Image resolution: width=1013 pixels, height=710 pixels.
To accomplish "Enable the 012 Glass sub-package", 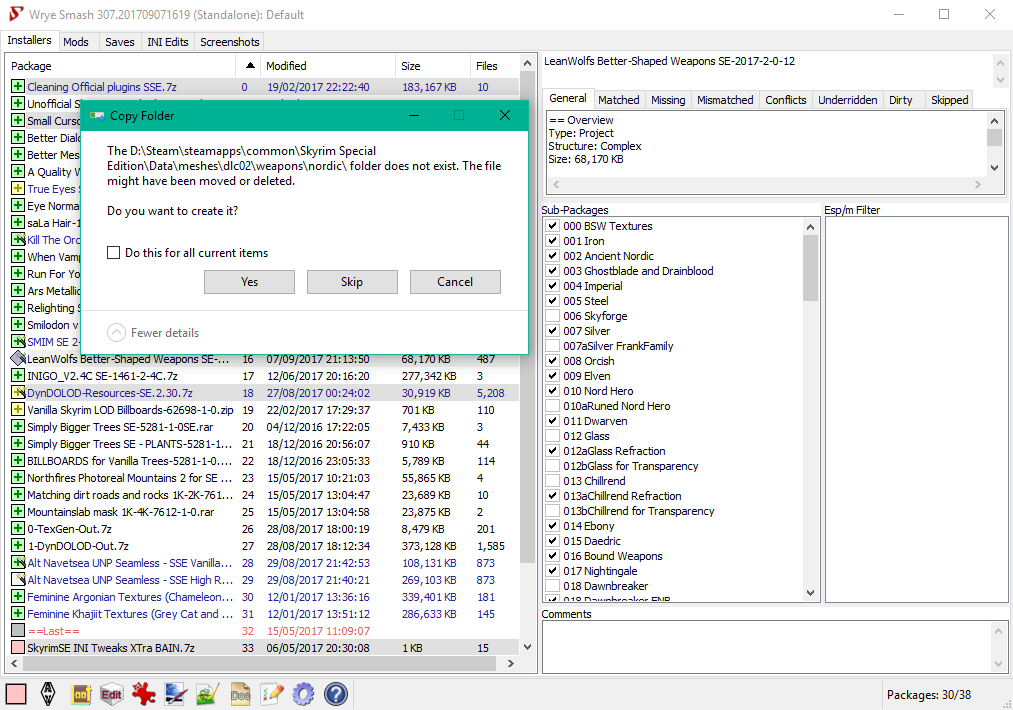I will coord(552,436).
